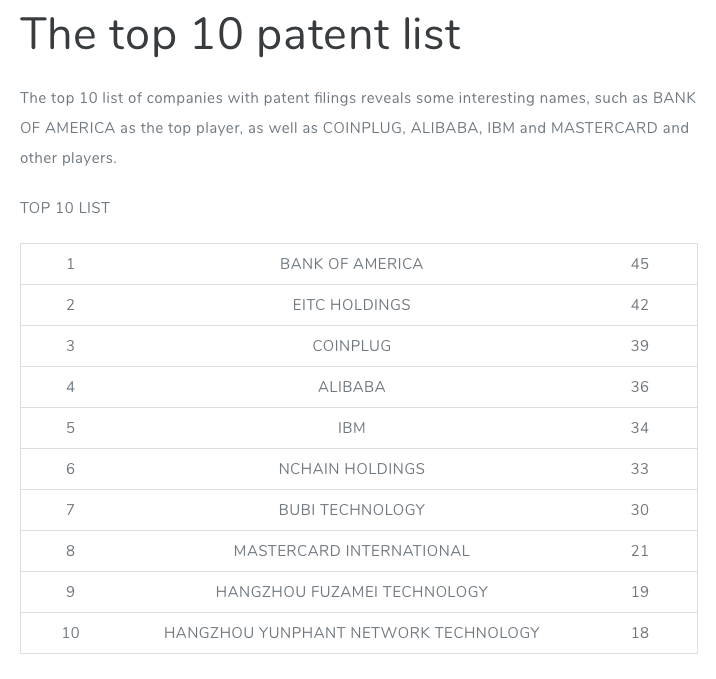Select the BANK OF AMERICA table cell
Screen dimensions: 716x679
351,264
